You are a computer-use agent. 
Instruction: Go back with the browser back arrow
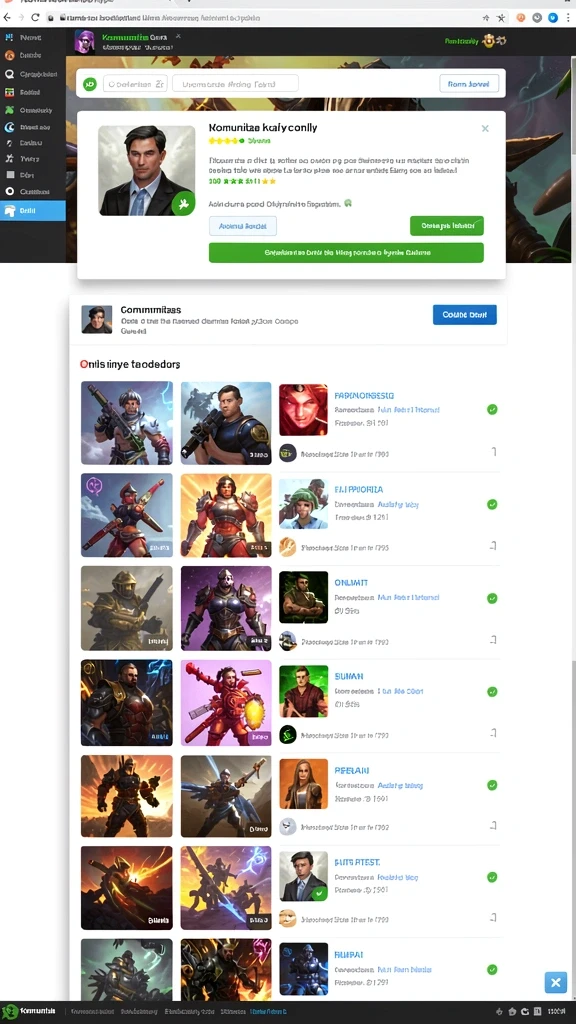click(x=7, y=18)
